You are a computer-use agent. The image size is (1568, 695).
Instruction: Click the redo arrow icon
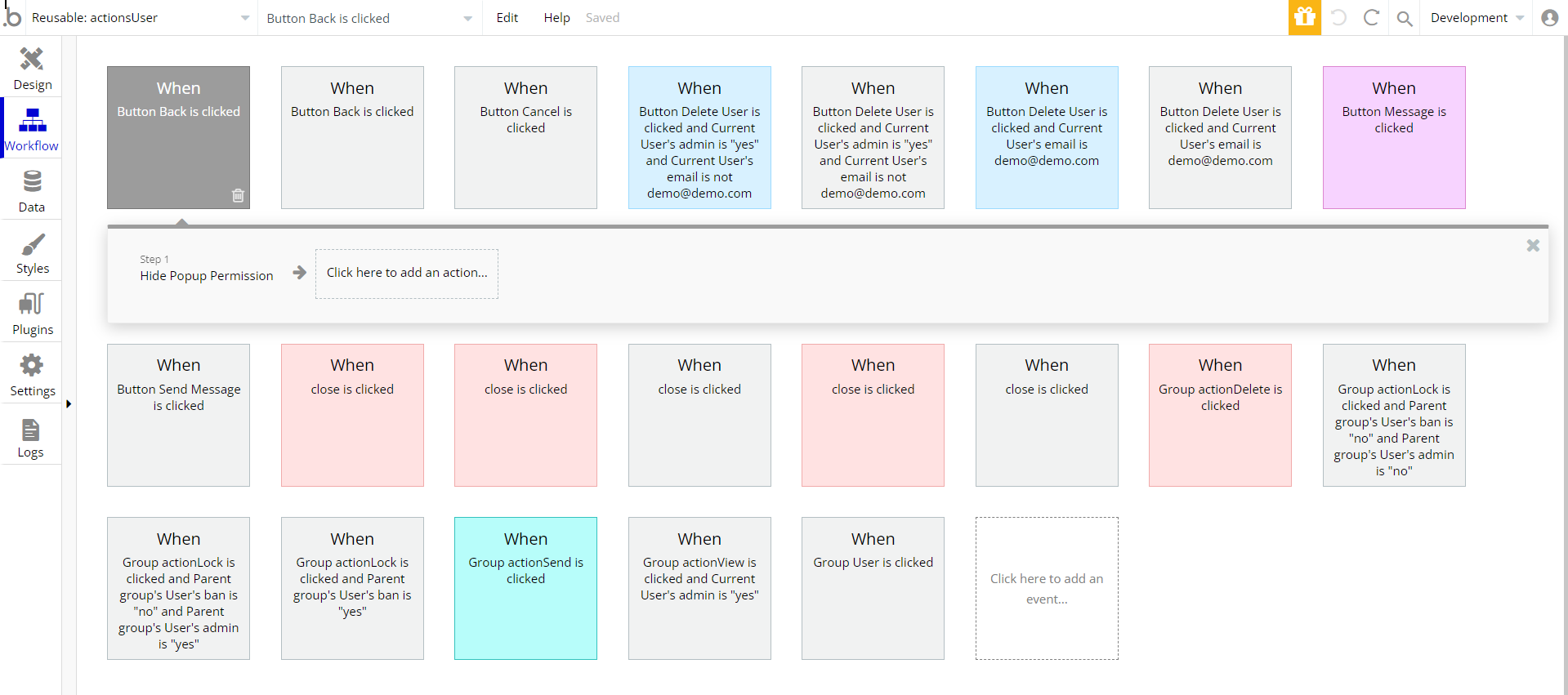[1371, 17]
